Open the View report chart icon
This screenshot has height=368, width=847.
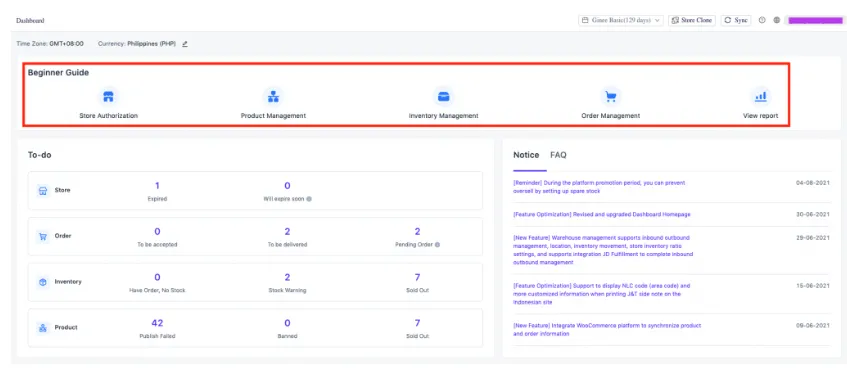pos(761,97)
